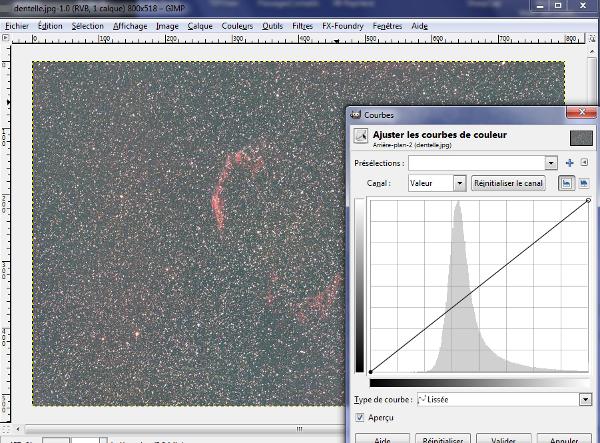
Task: Click the GIMP Wilber icon in Courbes title
Action: [355, 114]
